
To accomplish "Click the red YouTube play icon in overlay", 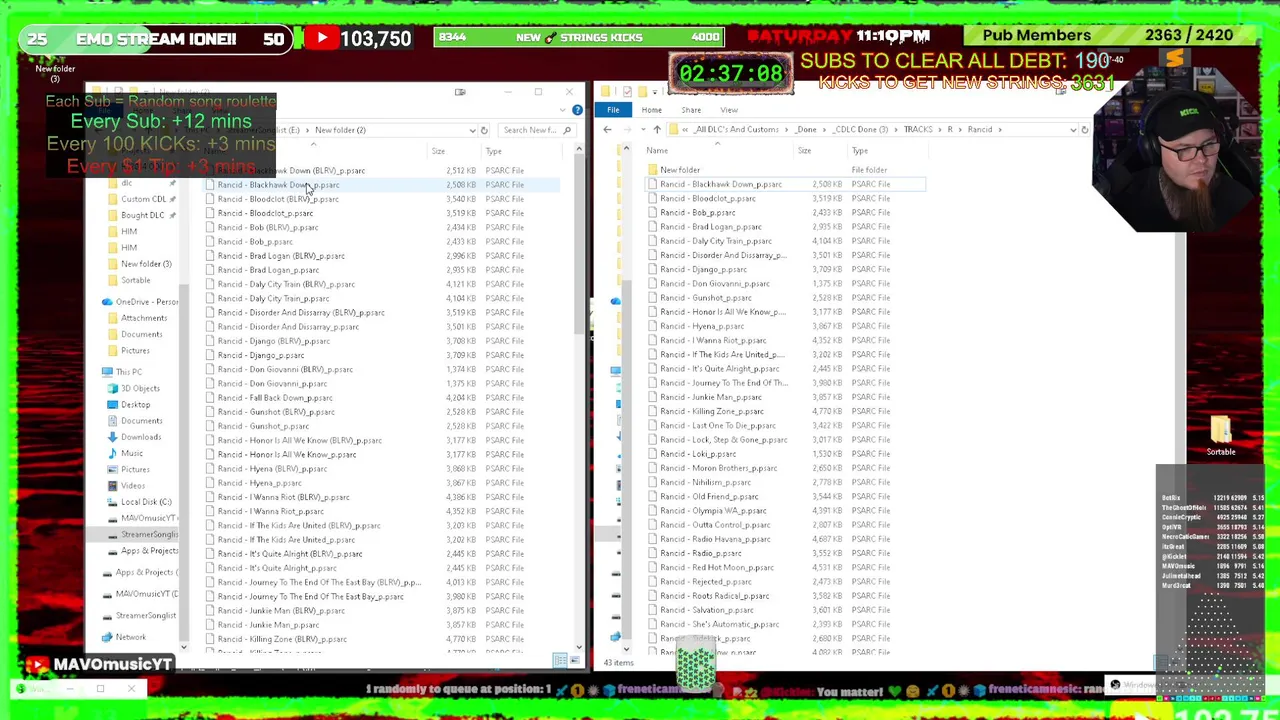I will point(321,38).
